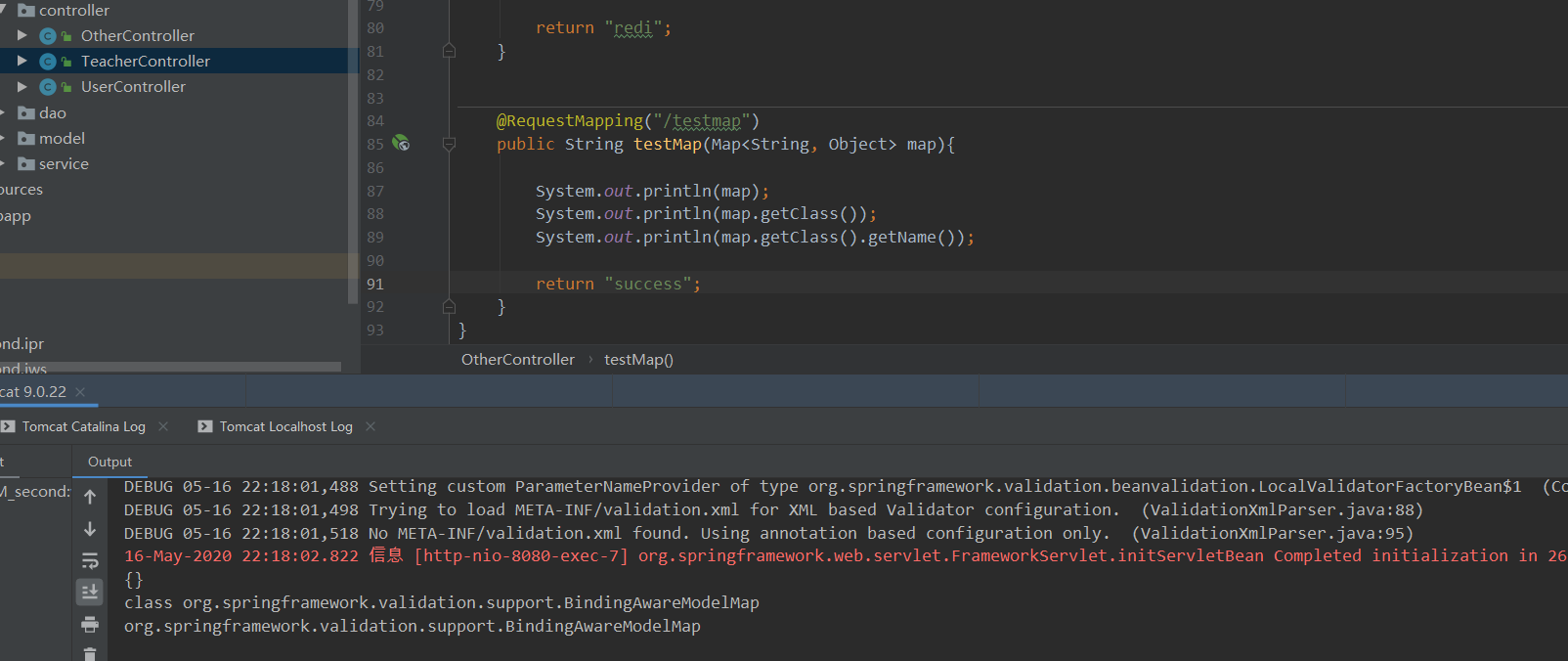This screenshot has width=1568, height=661.
Task: Click the class icon beside TeacherController
Action: 48,62
